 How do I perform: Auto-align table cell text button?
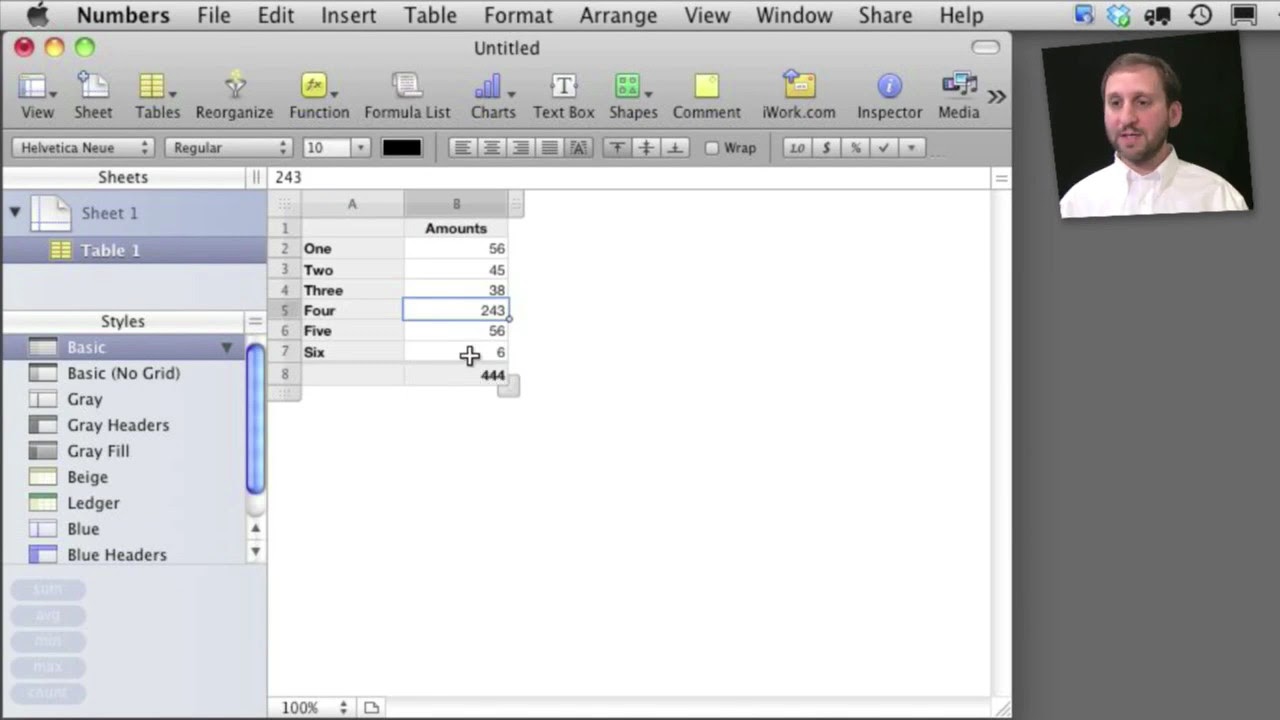tap(579, 147)
